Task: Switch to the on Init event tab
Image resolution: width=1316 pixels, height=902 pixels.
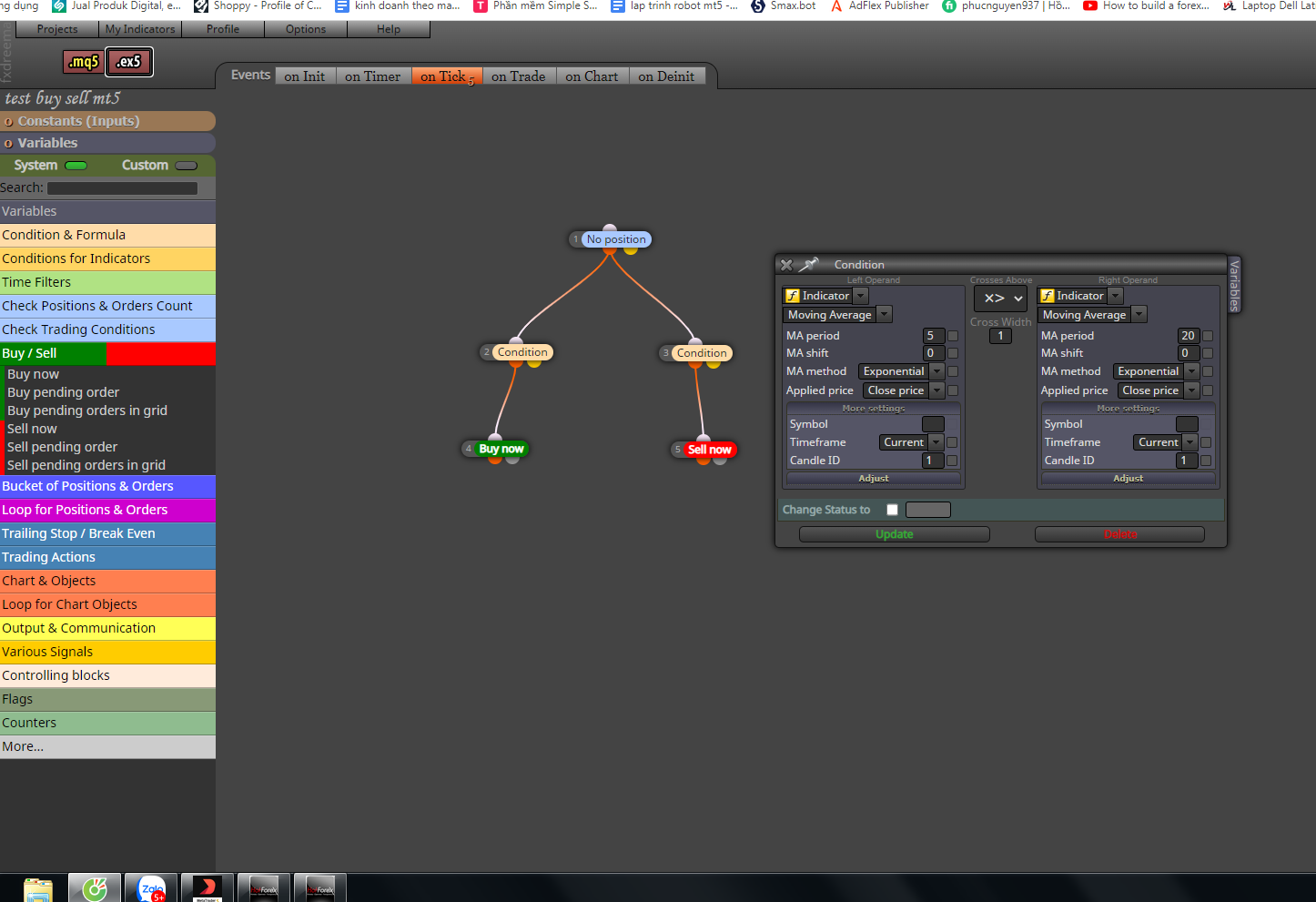Action: point(304,76)
